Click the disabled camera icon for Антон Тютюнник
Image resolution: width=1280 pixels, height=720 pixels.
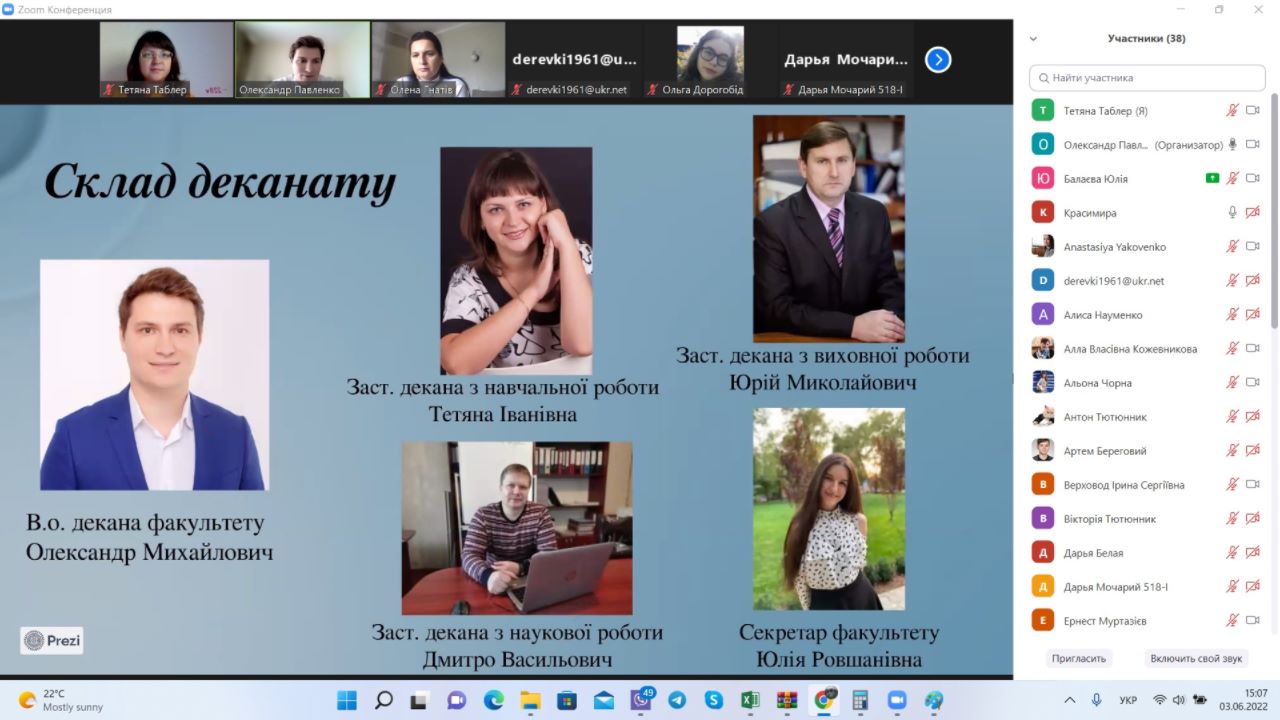[x=1252, y=417]
